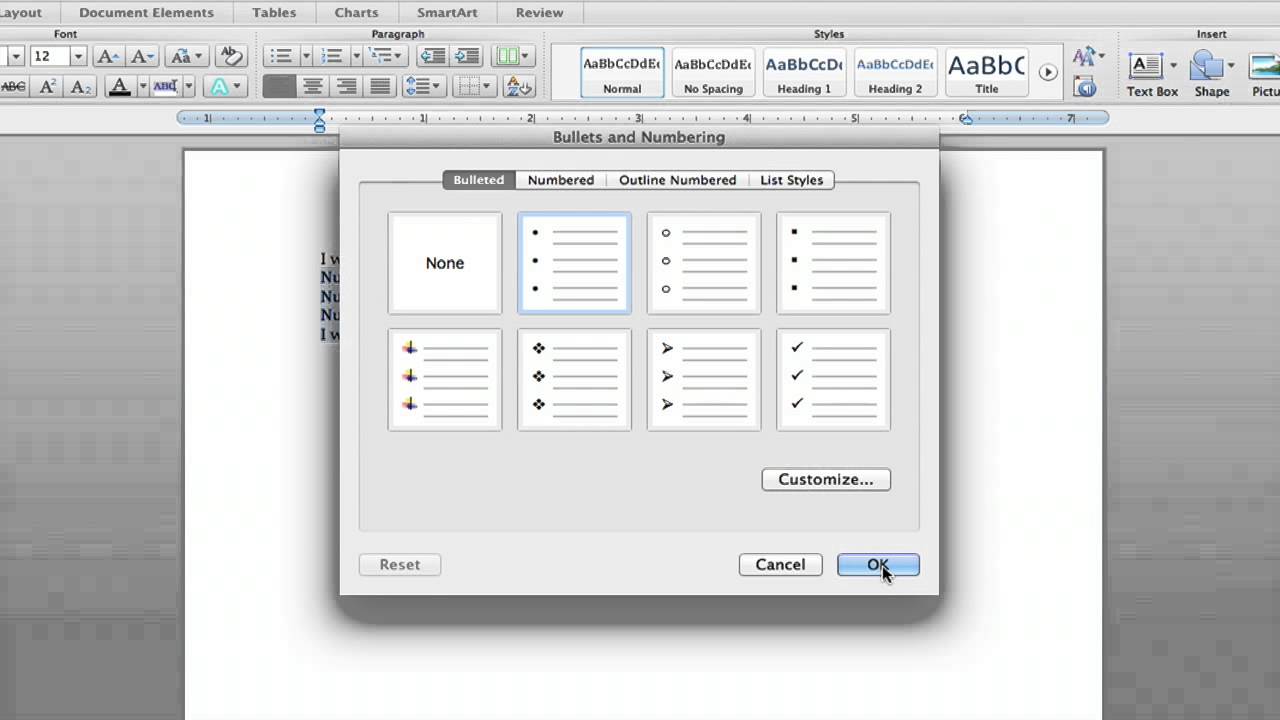Click the numbered list icon in ribbon
This screenshot has height=720, width=1280.
(x=333, y=56)
